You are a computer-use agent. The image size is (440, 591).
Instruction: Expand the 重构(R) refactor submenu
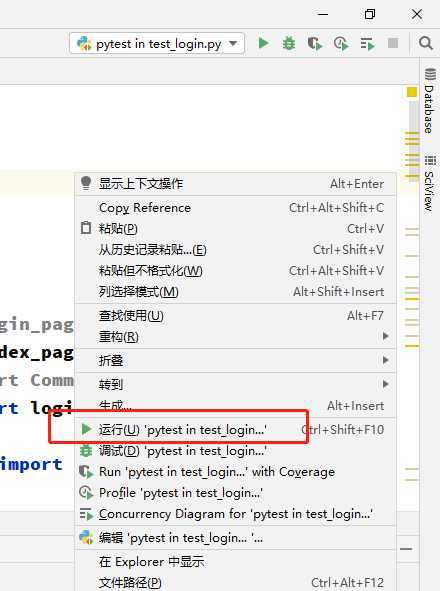click(235, 336)
